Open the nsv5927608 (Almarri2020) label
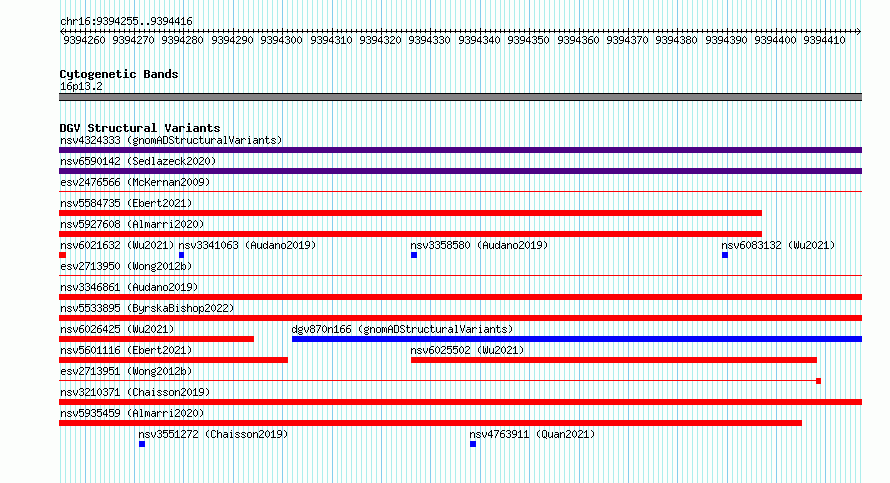The width and height of the screenshot is (890, 483). pos(132,224)
